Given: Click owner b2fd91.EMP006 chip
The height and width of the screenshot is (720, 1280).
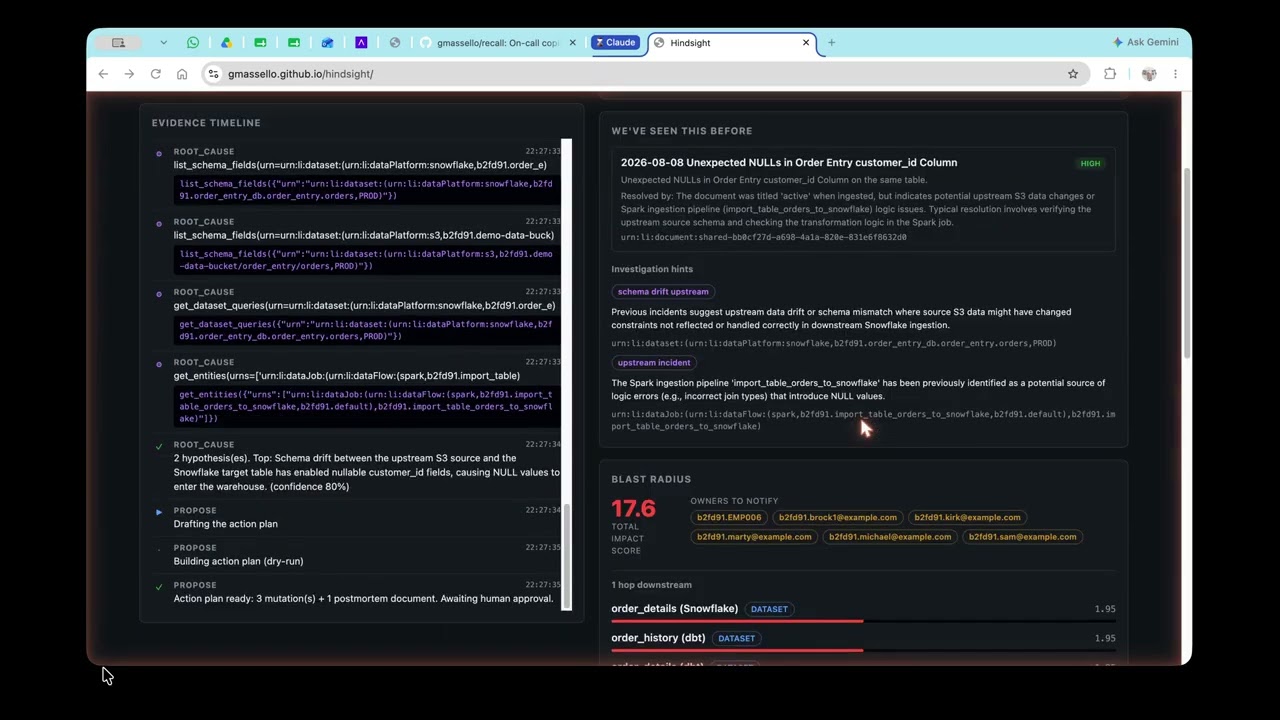Looking at the screenshot, I should coord(729,518).
